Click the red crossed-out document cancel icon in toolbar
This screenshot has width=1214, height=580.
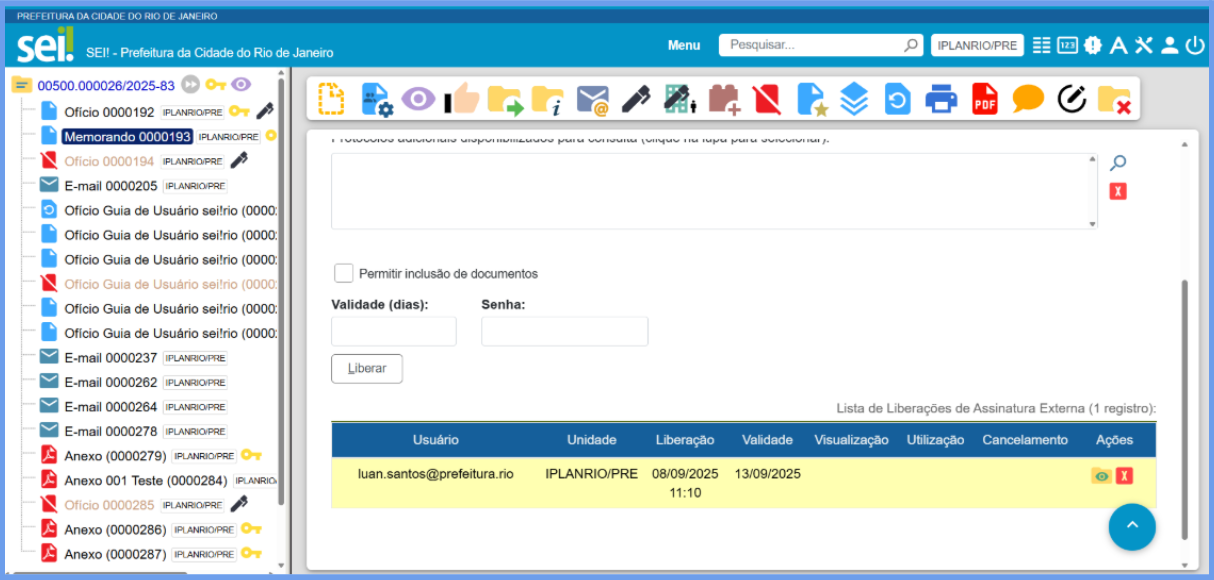pos(766,99)
